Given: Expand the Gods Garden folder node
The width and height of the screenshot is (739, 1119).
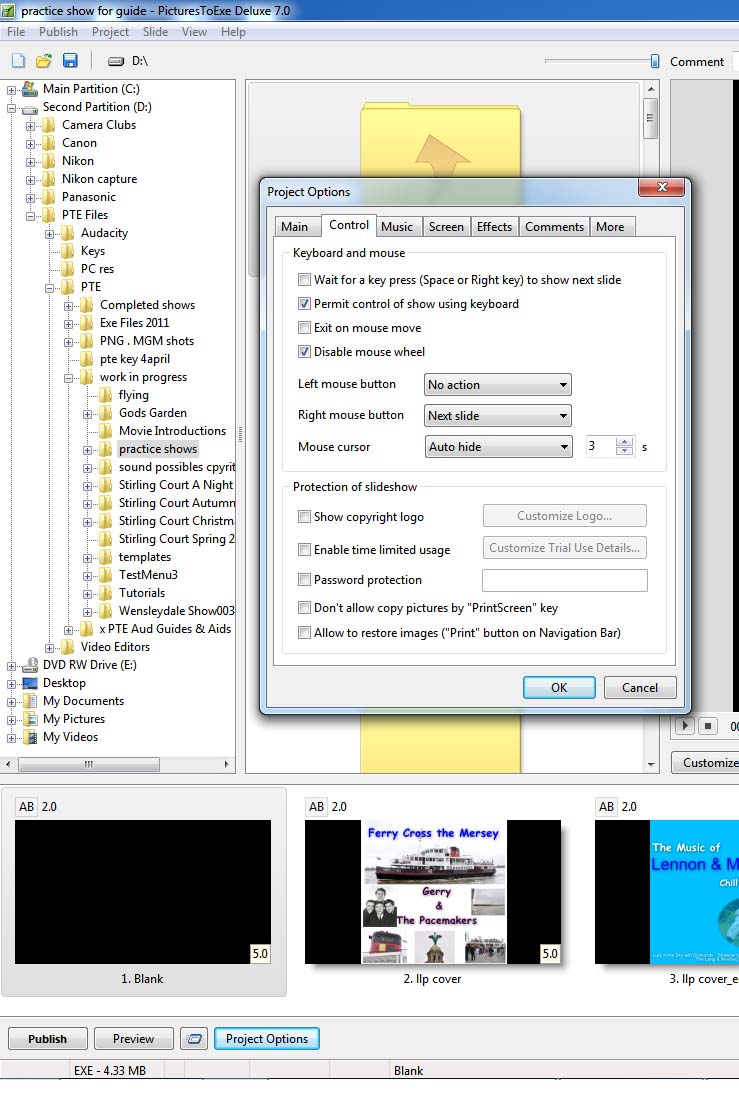Looking at the screenshot, I should pos(87,414).
